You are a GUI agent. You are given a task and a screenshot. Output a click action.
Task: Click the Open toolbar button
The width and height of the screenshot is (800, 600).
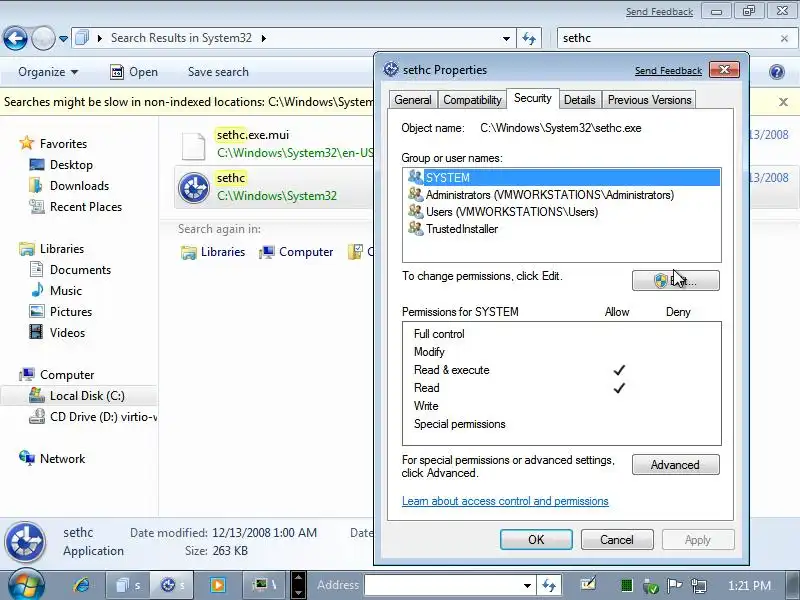[134, 72]
